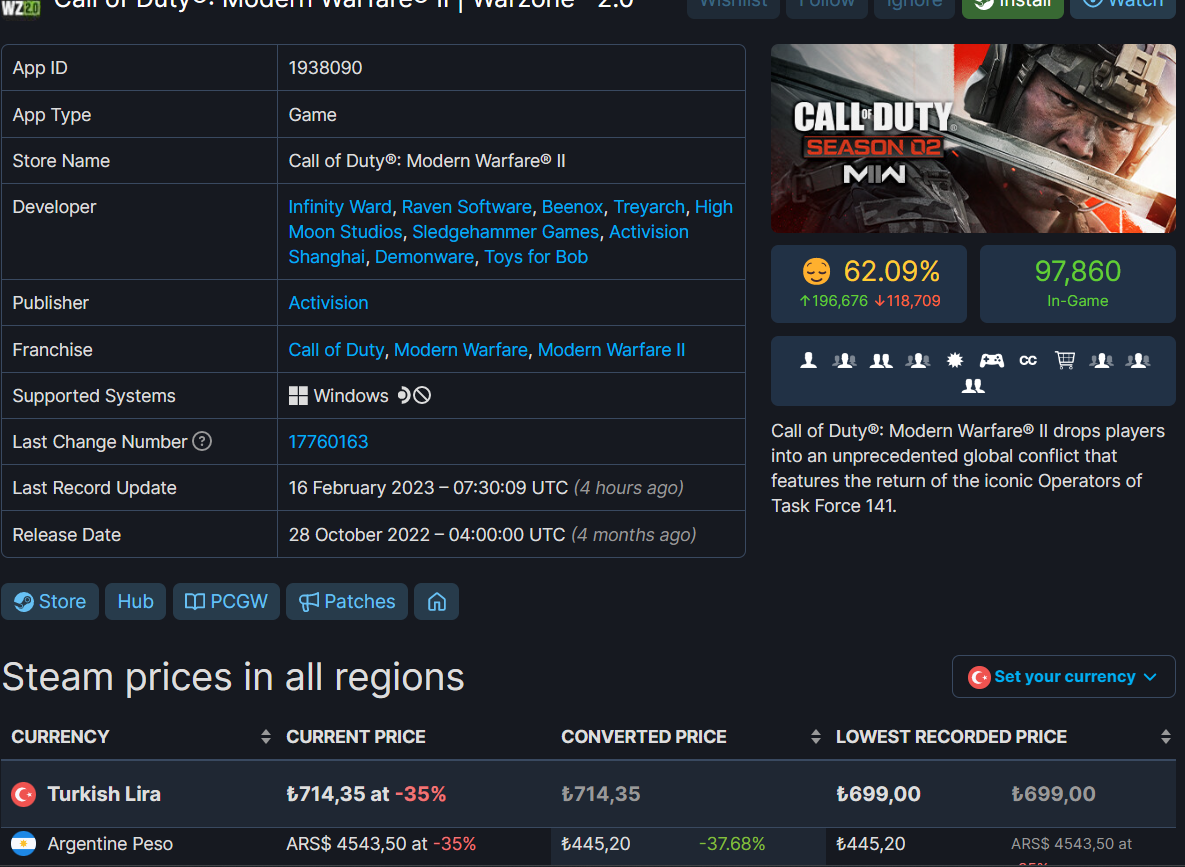Click the game controller support icon
This screenshot has height=867, width=1185.
(x=992, y=361)
